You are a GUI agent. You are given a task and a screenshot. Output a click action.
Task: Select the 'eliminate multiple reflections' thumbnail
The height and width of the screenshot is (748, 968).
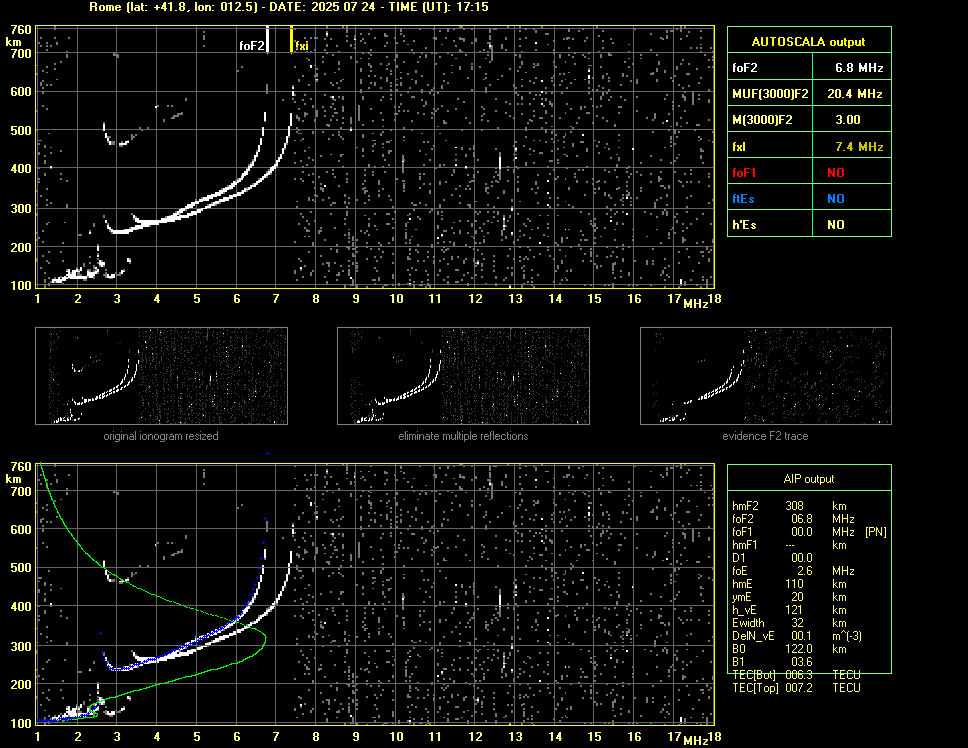[463, 376]
